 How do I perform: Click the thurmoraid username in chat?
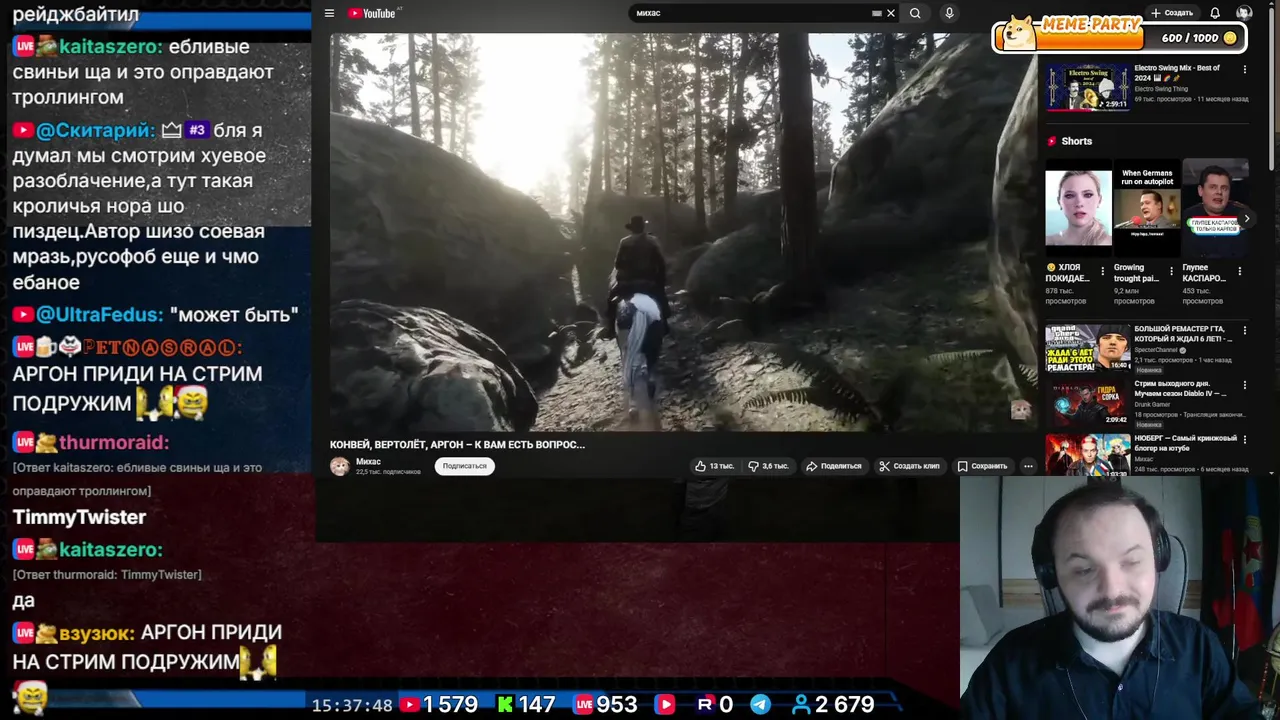[x=114, y=442]
